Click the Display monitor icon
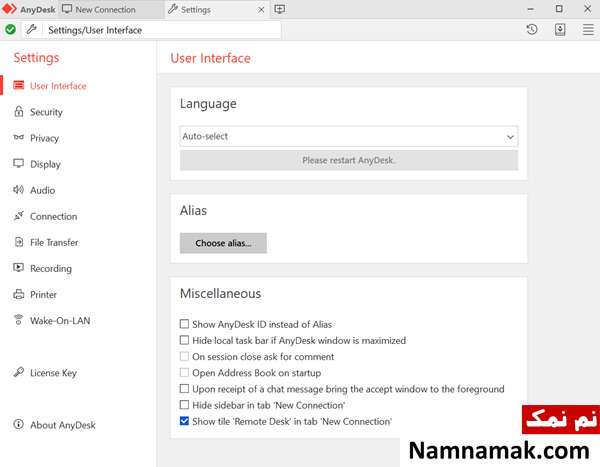Viewport: 600px width, 467px height. [18, 163]
